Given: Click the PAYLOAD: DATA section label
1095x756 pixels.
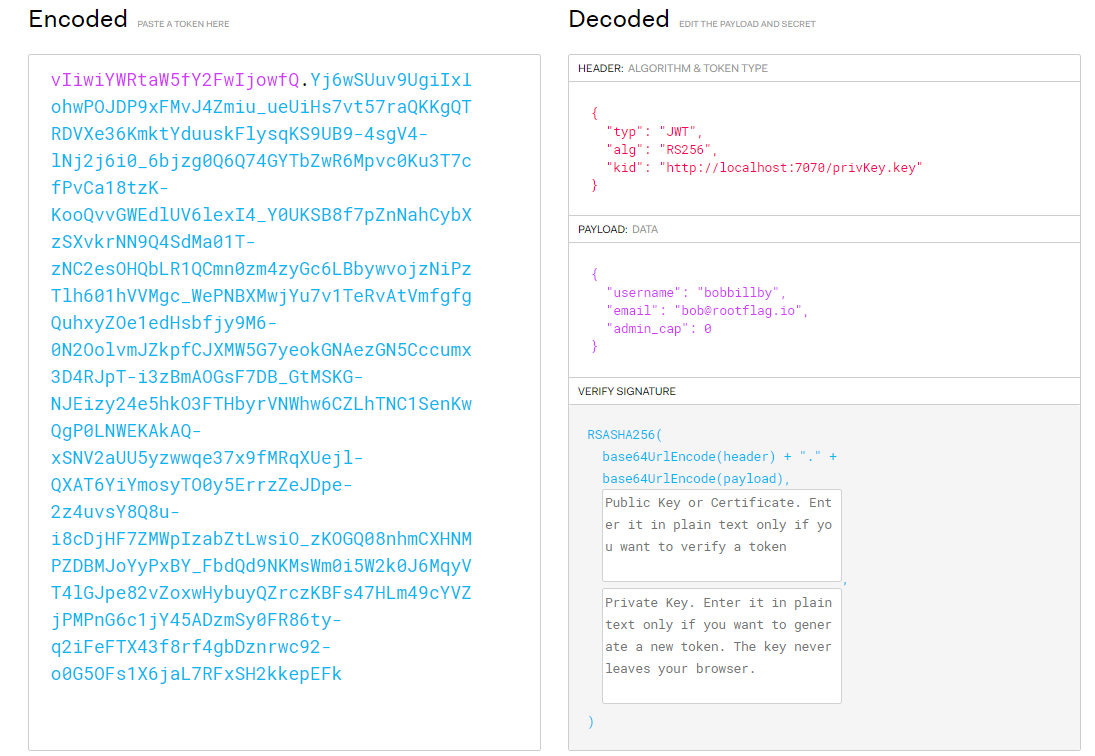Looking at the screenshot, I should point(618,230).
